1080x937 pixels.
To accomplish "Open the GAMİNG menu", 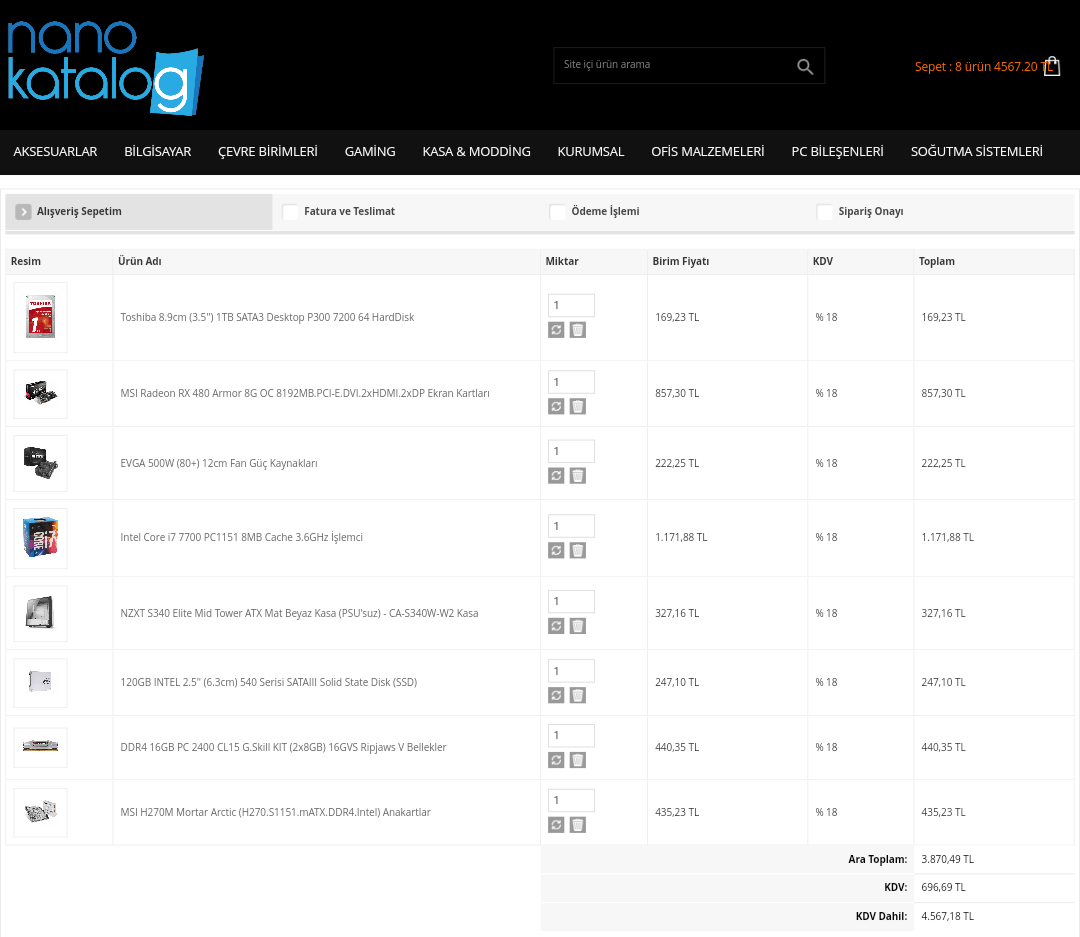I will [x=370, y=152].
